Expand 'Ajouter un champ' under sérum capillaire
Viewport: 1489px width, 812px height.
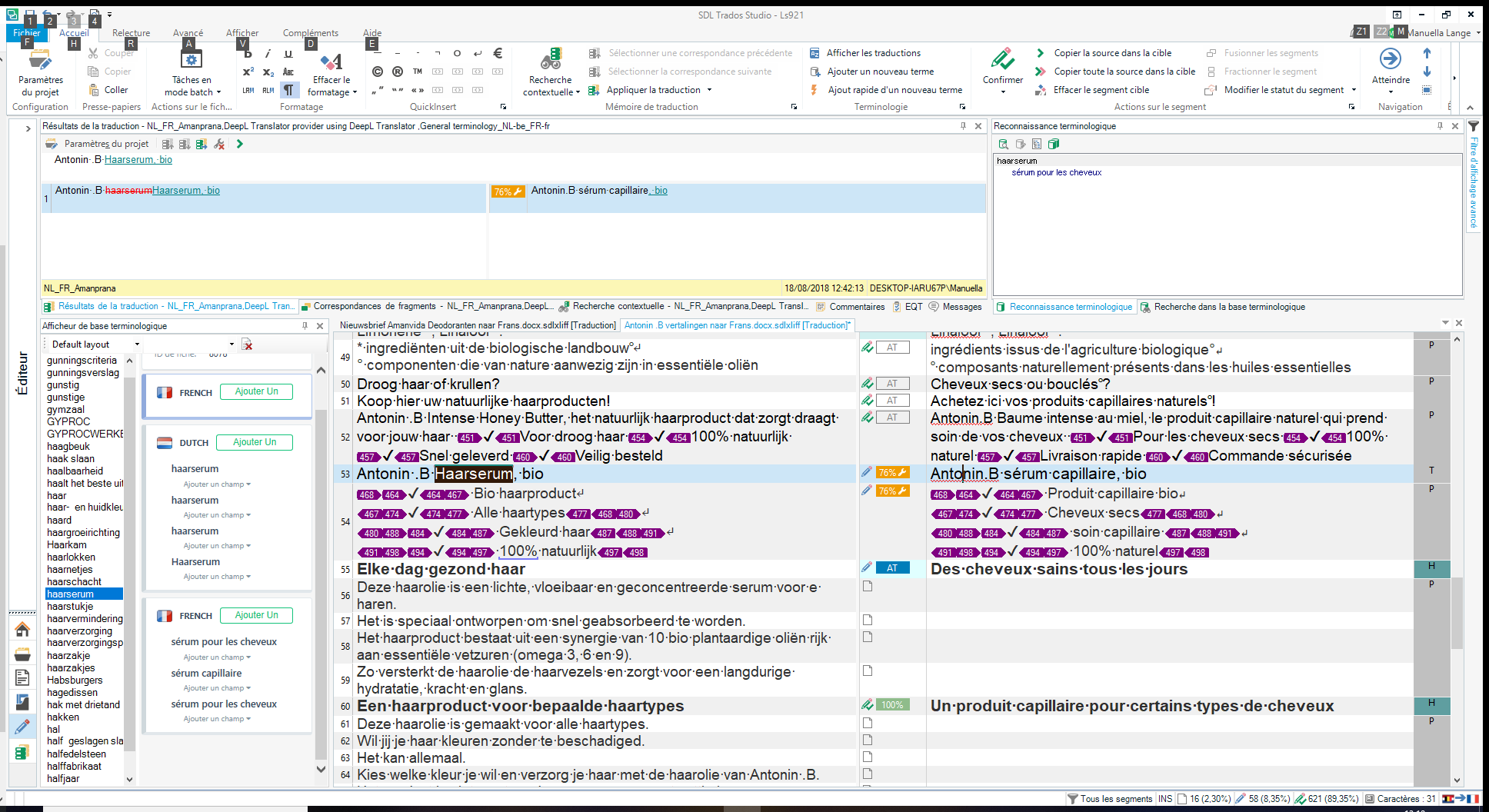click(217, 688)
